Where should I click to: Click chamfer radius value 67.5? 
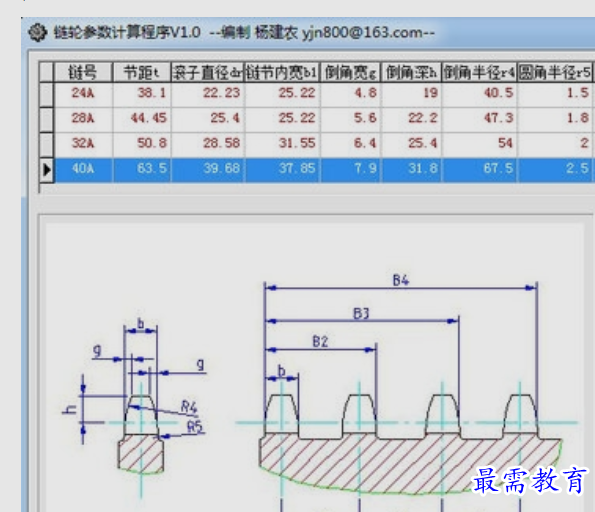click(x=499, y=169)
